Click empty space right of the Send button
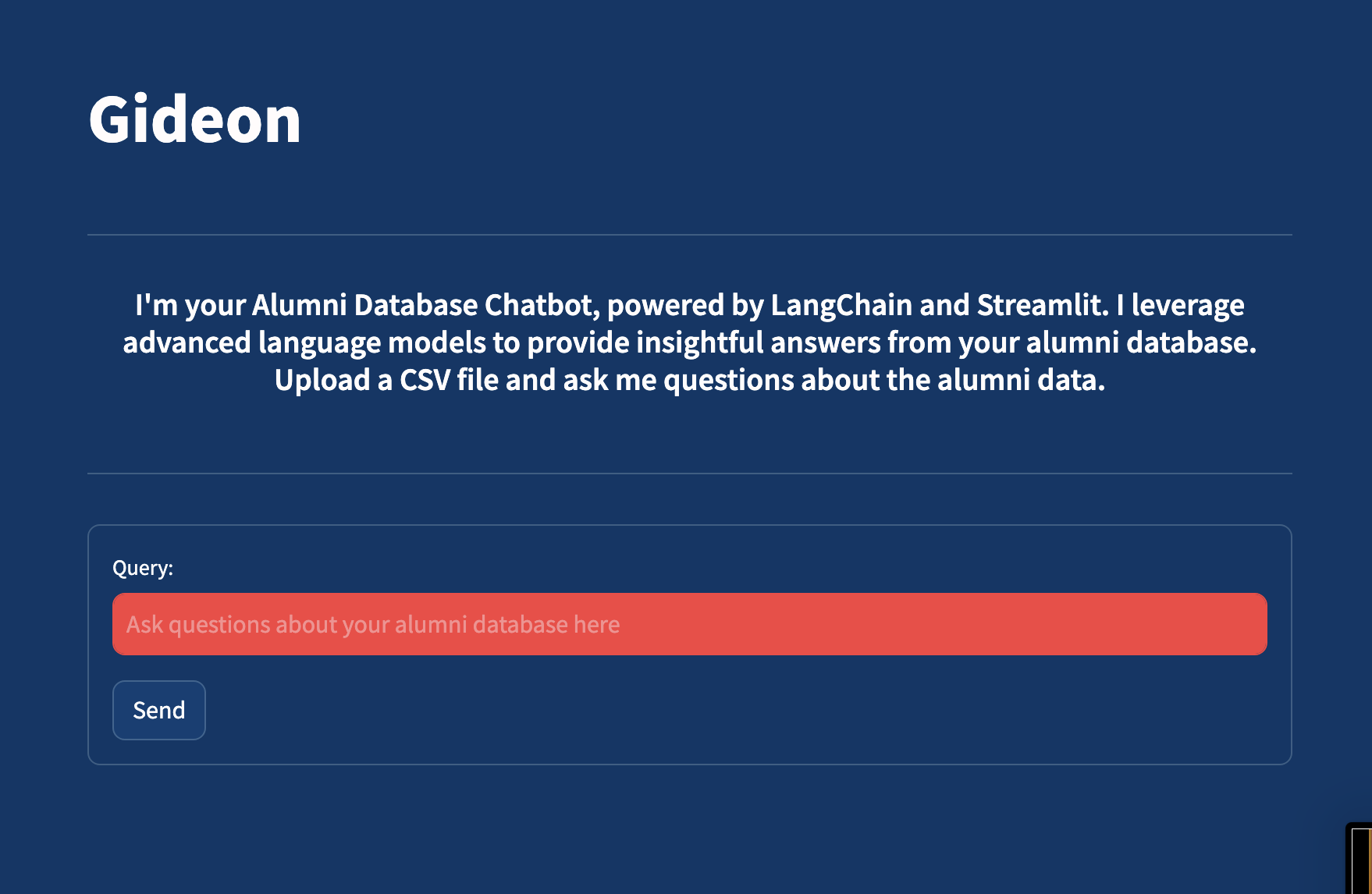1372x894 pixels. tap(702, 710)
